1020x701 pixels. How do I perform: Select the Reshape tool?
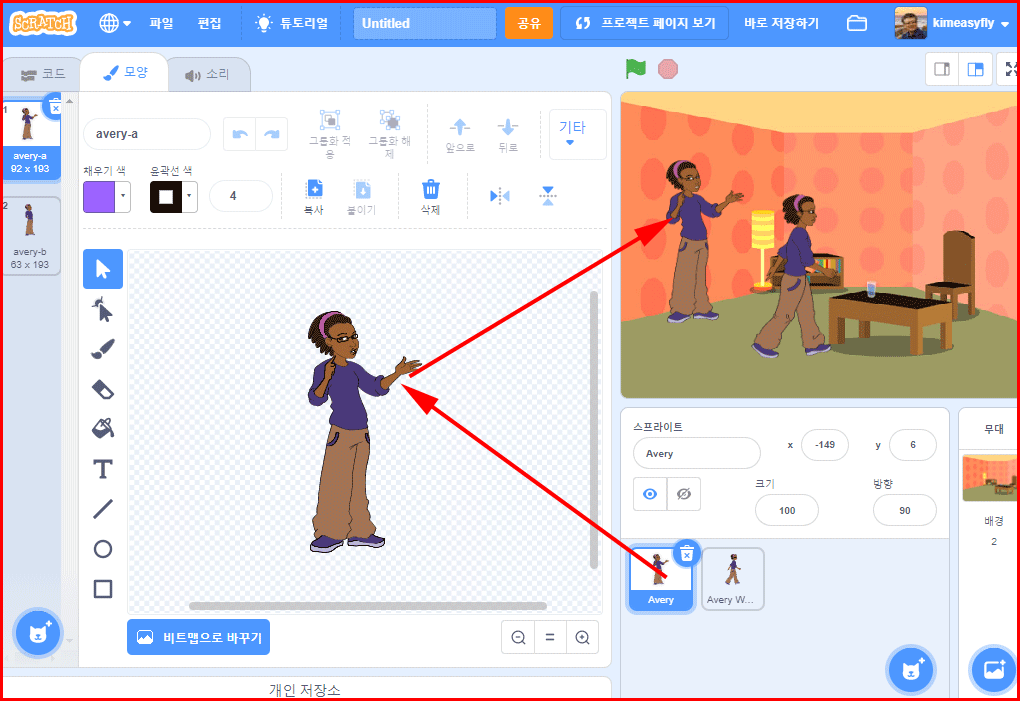tap(103, 310)
